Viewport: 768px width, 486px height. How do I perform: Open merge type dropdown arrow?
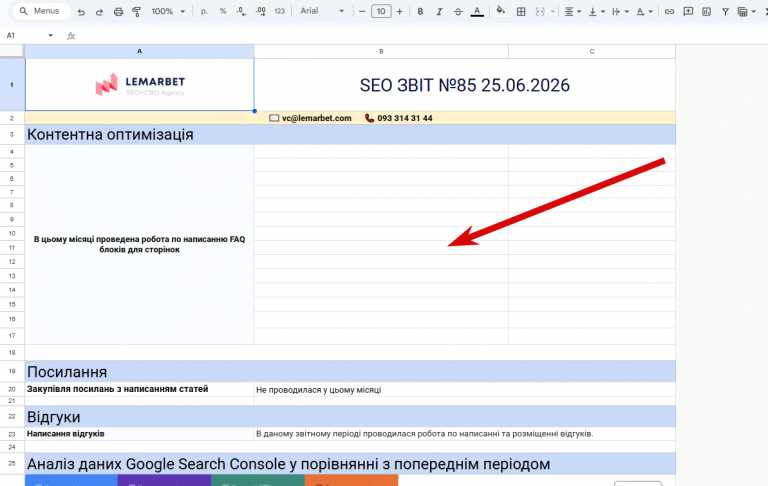[553, 11]
